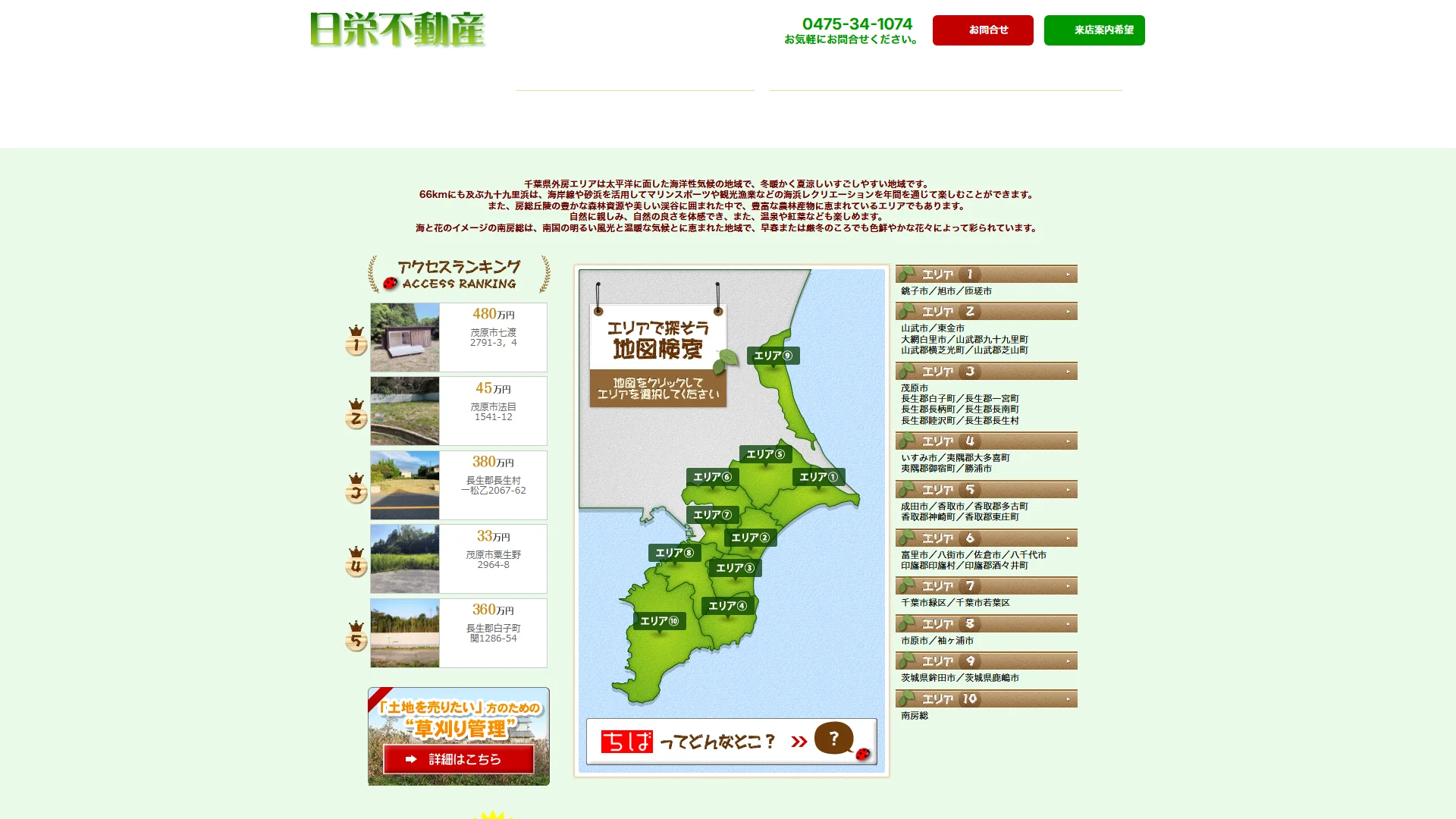1456x819 pixels.
Task: Select エリア② marker on the map
Action: point(750,538)
